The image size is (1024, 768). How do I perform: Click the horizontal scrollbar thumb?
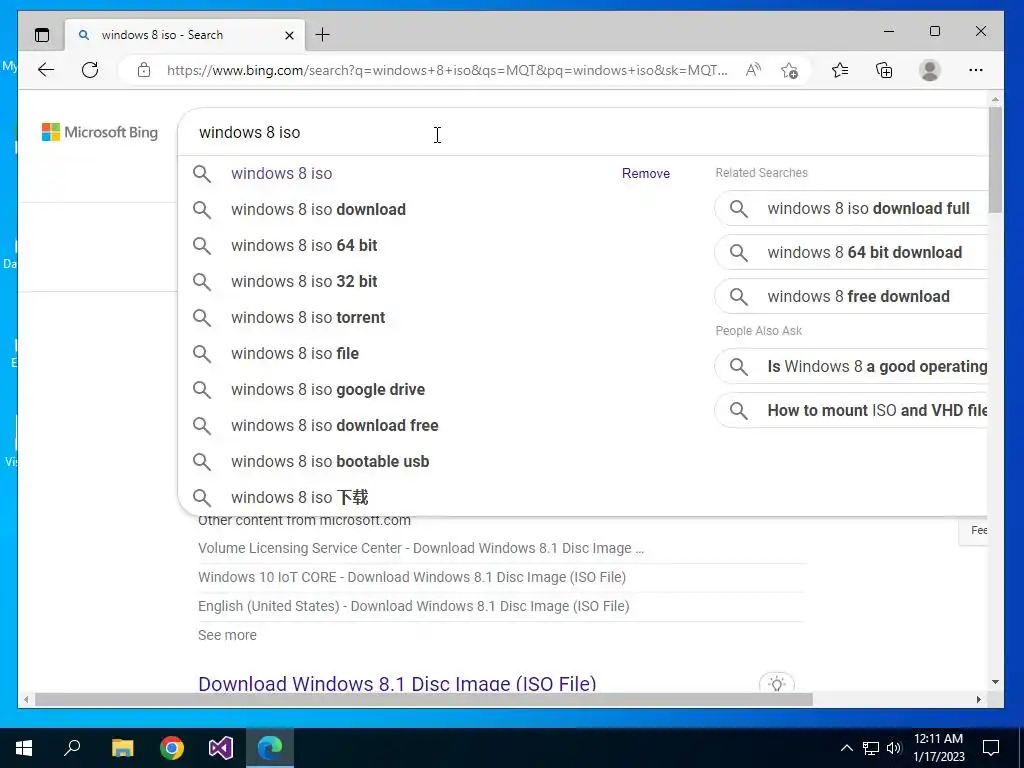pyautogui.click(x=424, y=699)
